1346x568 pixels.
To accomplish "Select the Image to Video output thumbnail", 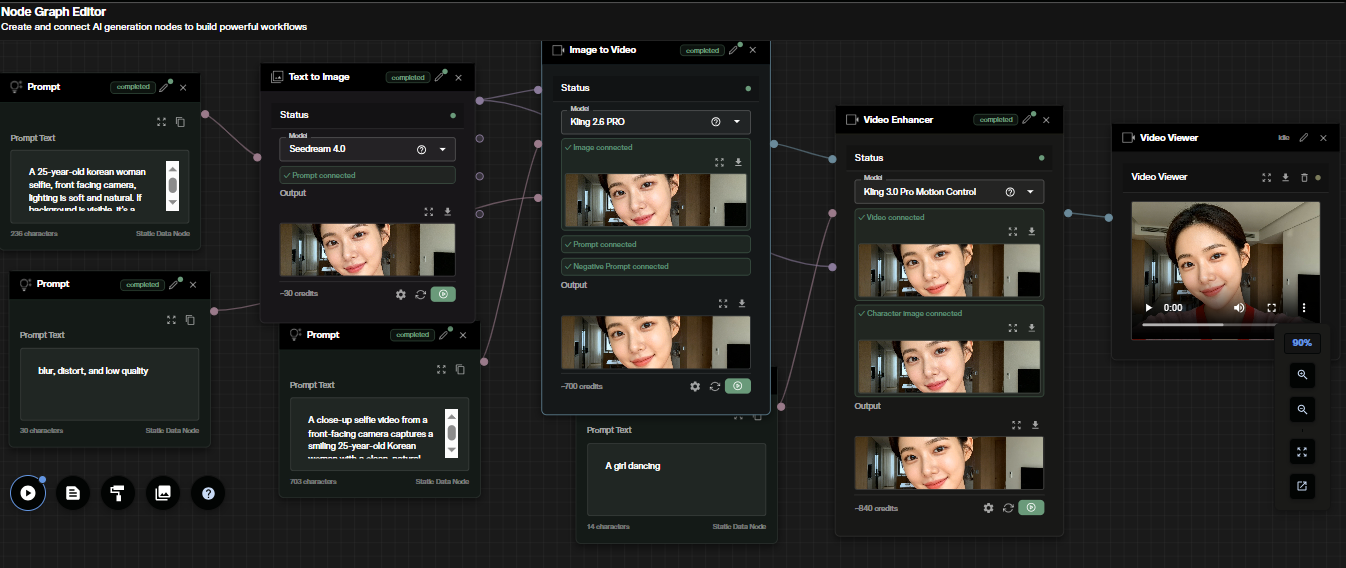I will coord(655,342).
